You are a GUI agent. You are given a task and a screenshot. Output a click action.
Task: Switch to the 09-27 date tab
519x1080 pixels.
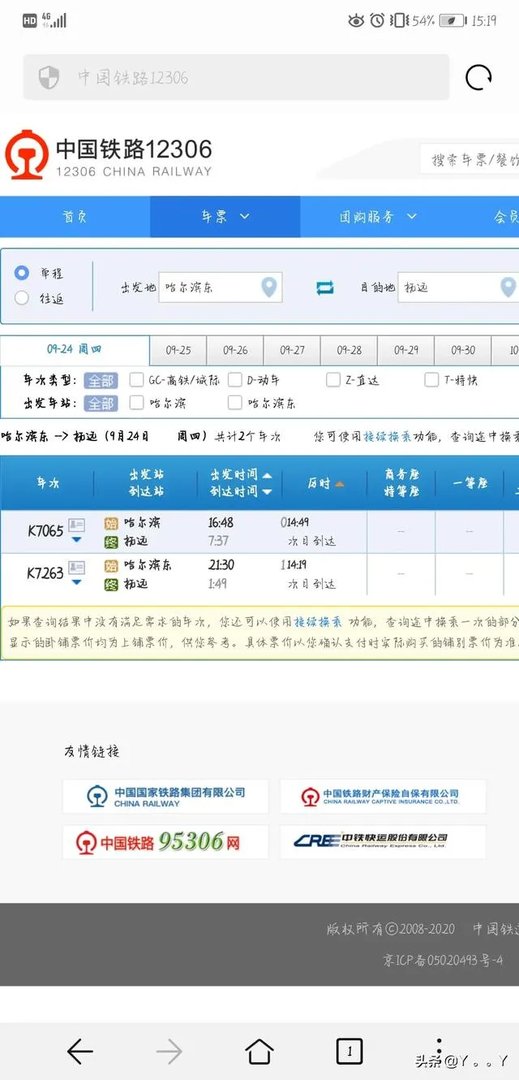[x=292, y=350]
